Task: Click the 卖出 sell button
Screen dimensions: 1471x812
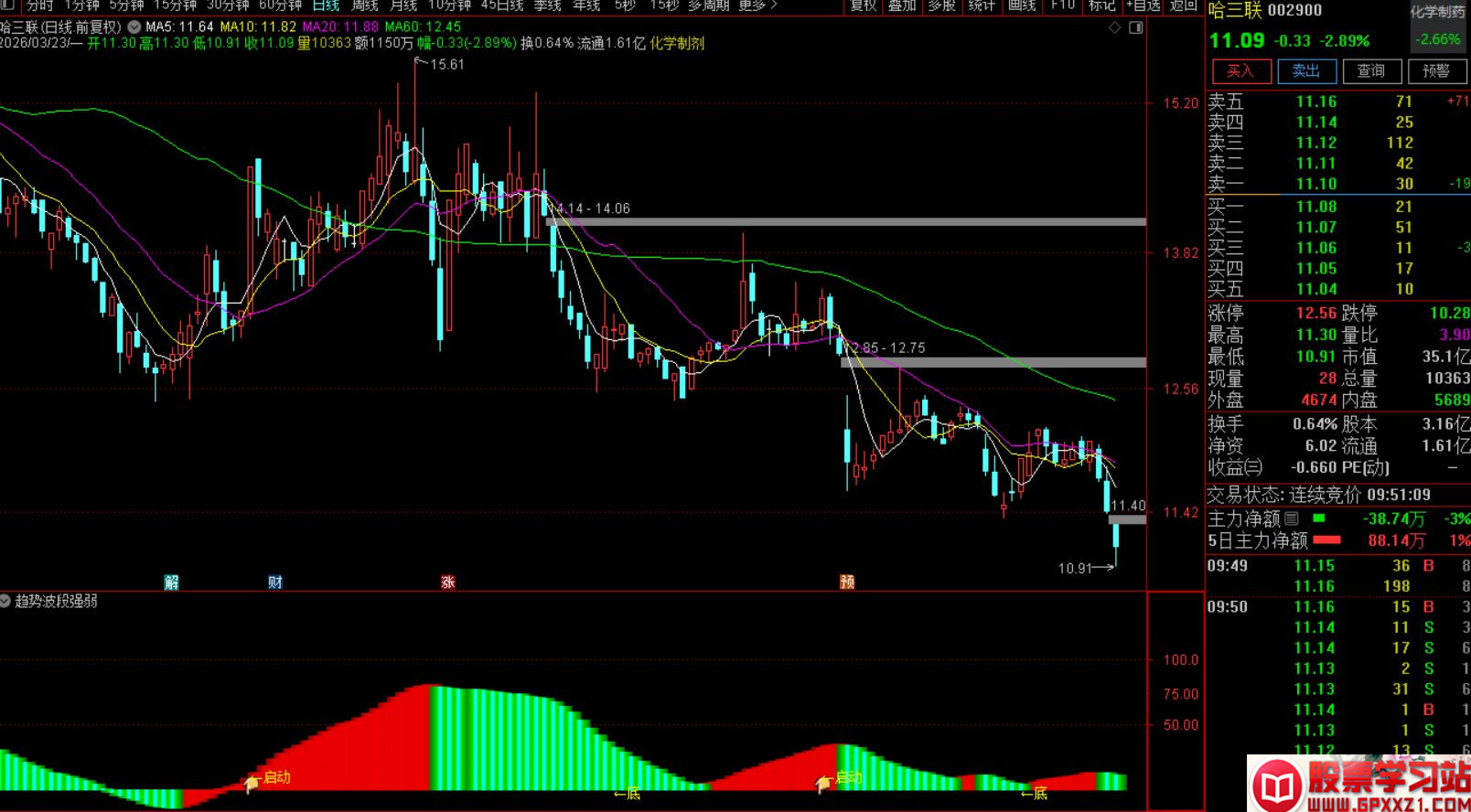Action: pos(1306,71)
